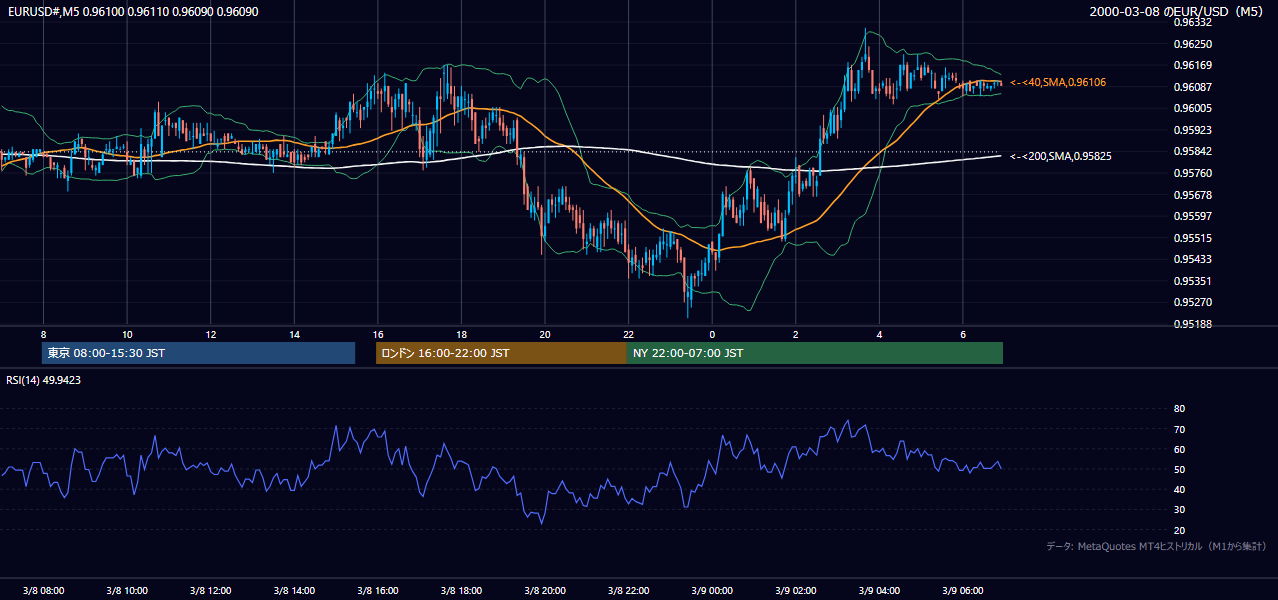Click the RSI 60 level label
Screen dimensions: 1278x600
(x=1179, y=449)
